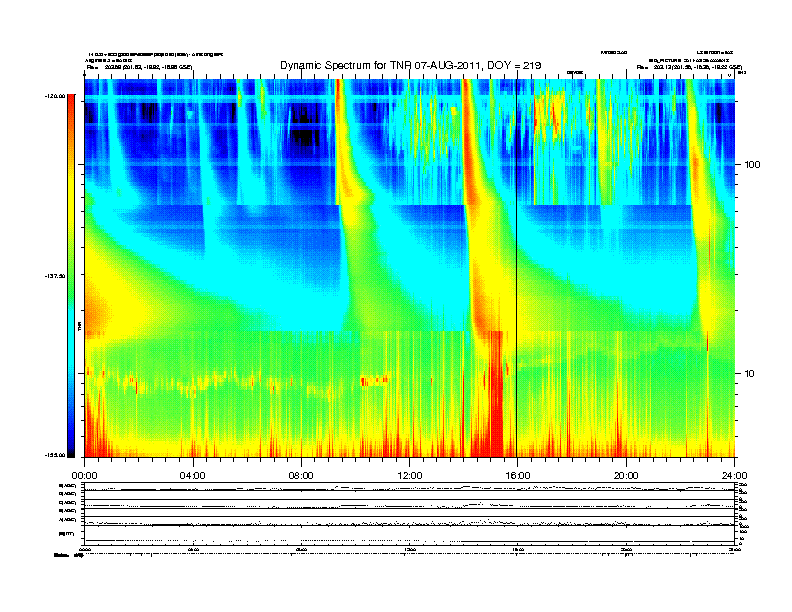Select the "12:00" time axis label
The width and height of the screenshot is (792, 612).
pyautogui.click(x=410, y=476)
